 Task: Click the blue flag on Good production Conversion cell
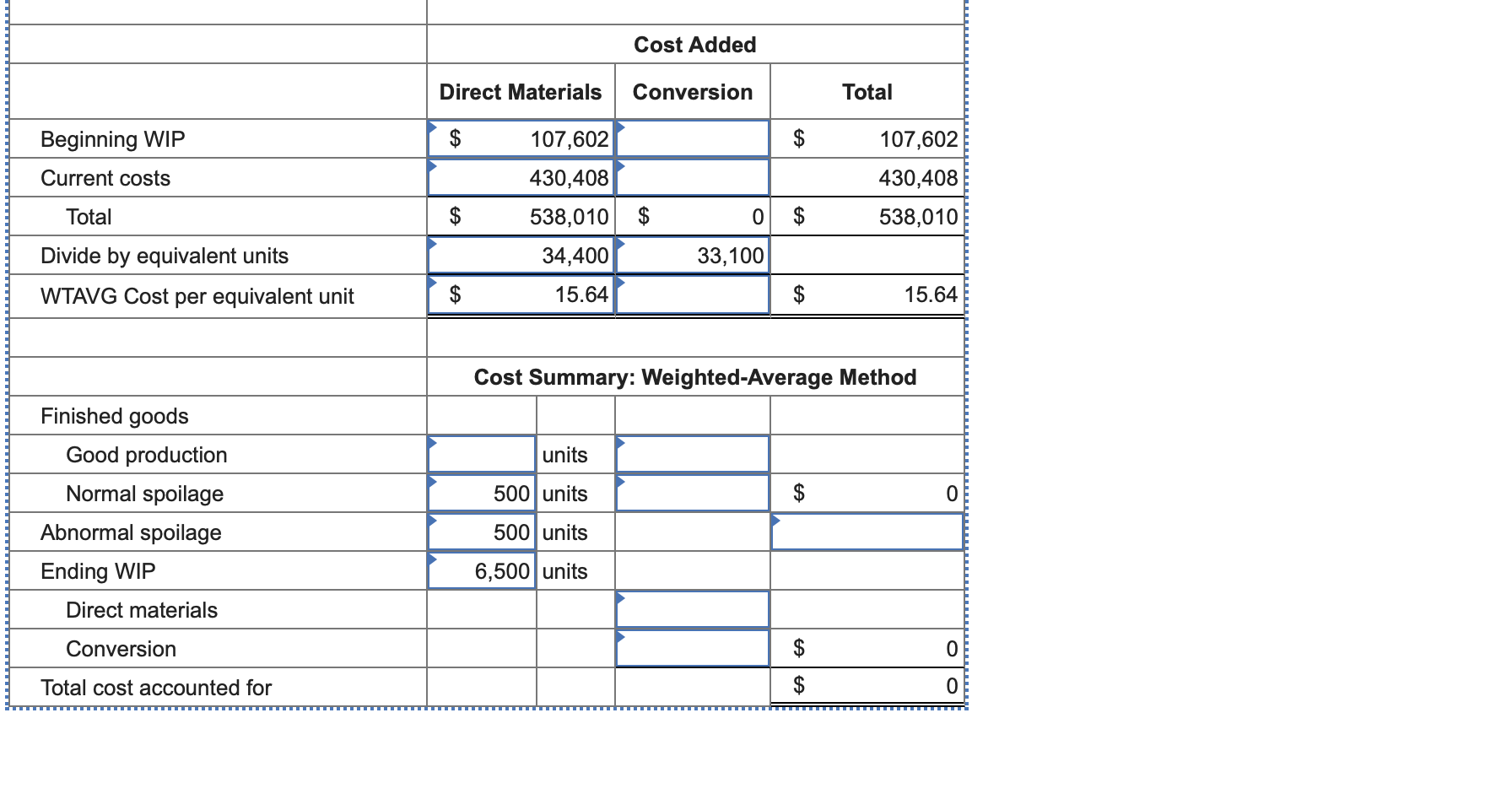[x=618, y=441]
